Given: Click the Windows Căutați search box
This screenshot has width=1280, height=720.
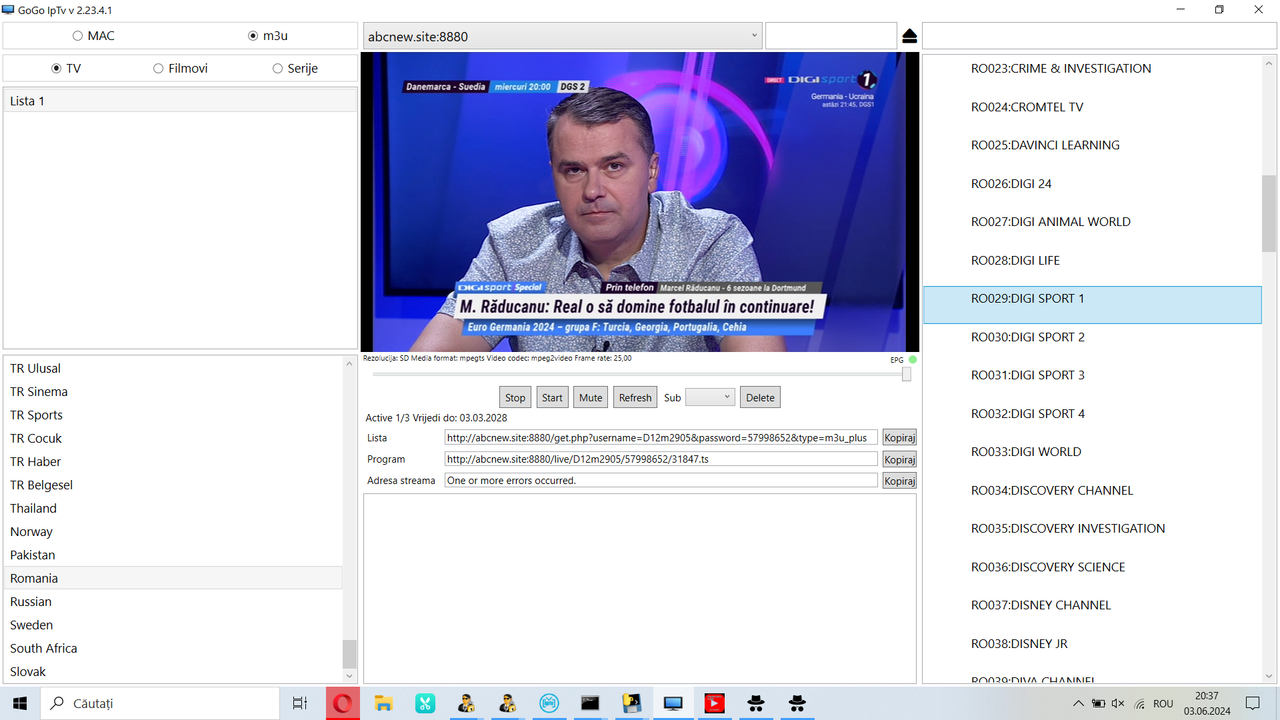Looking at the screenshot, I should (x=160, y=703).
